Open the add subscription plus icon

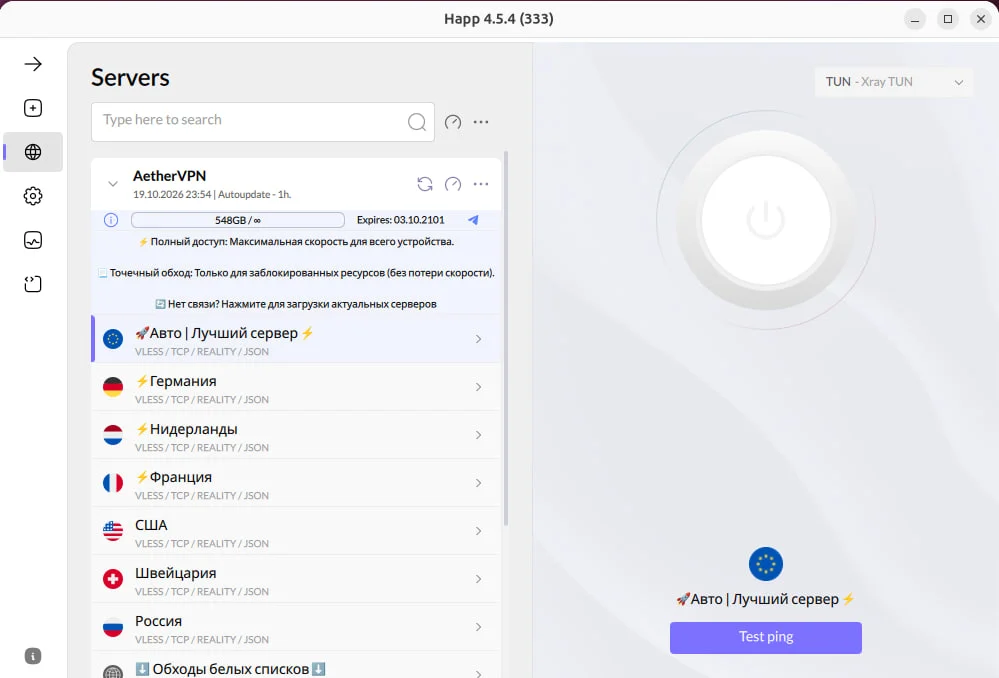[33, 108]
